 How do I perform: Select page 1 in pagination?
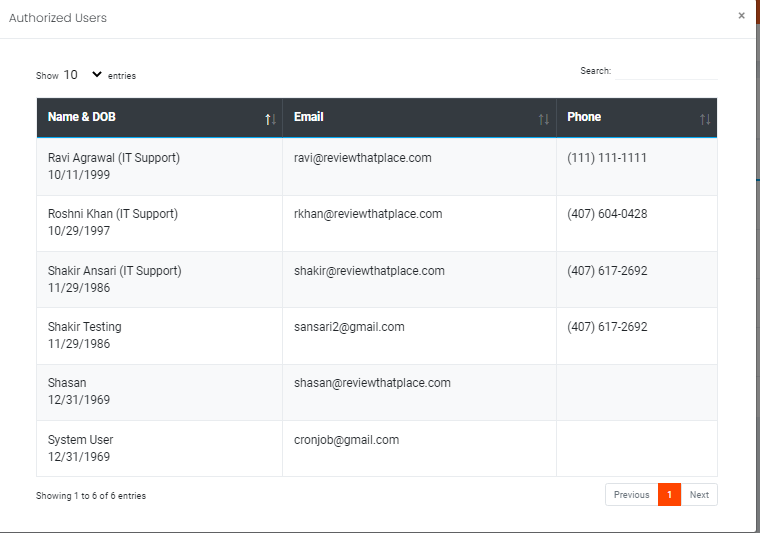point(669,495)
